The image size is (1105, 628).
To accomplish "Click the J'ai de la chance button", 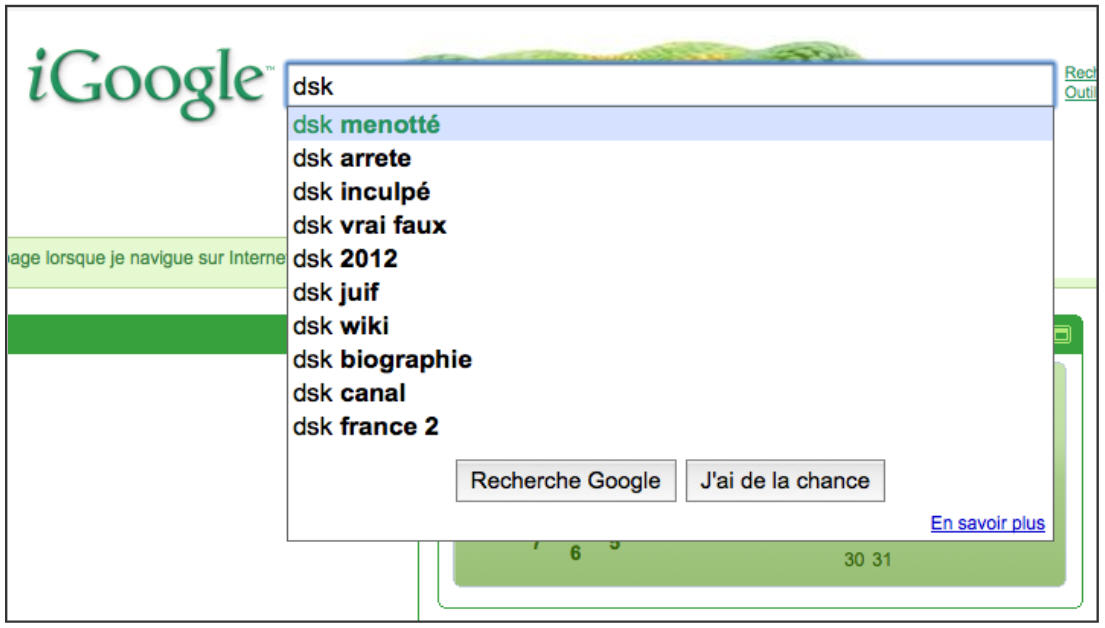I will (x=785, y=481).
